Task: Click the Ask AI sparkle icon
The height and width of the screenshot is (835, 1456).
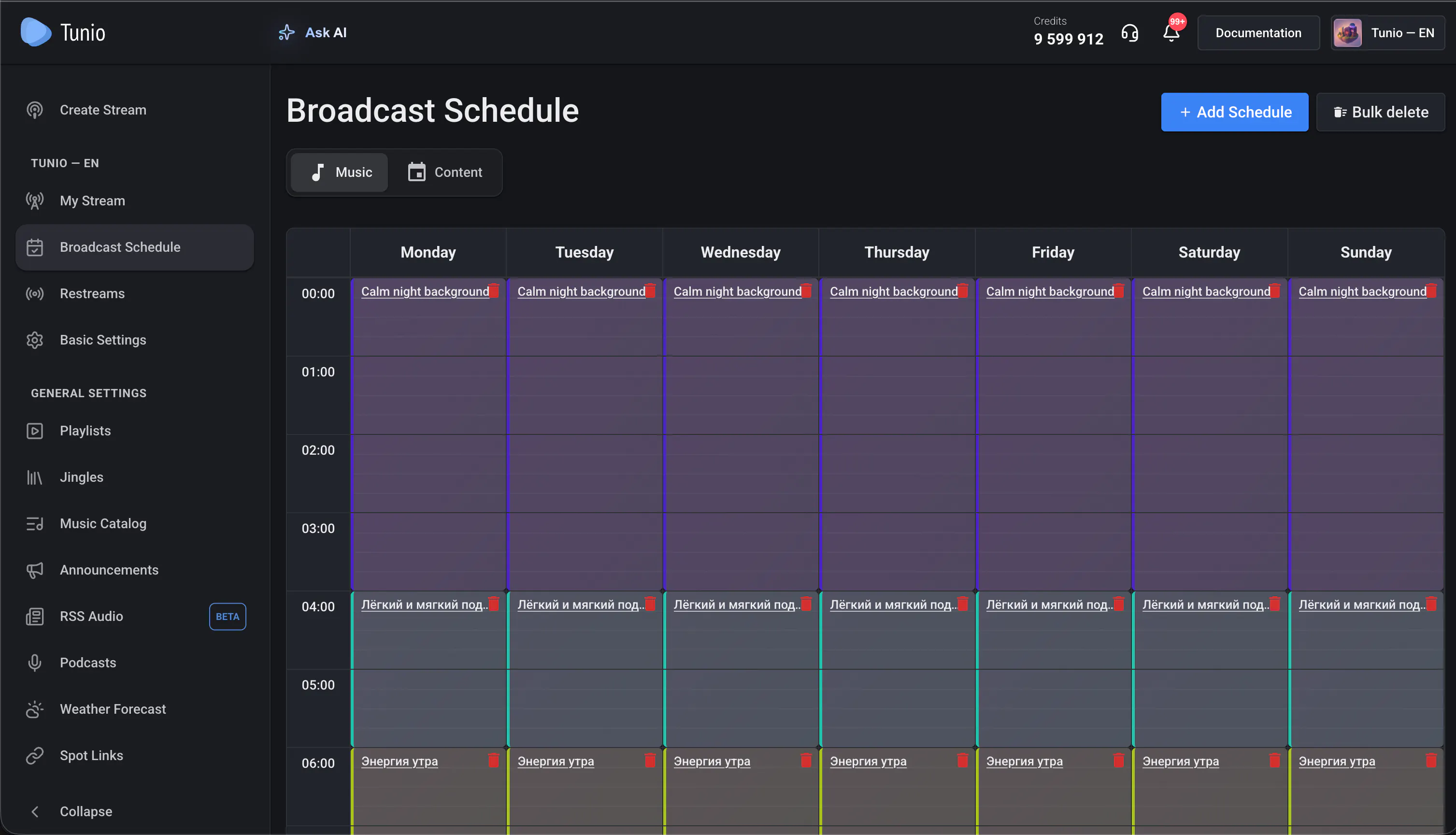Action: tap(286, 33)
